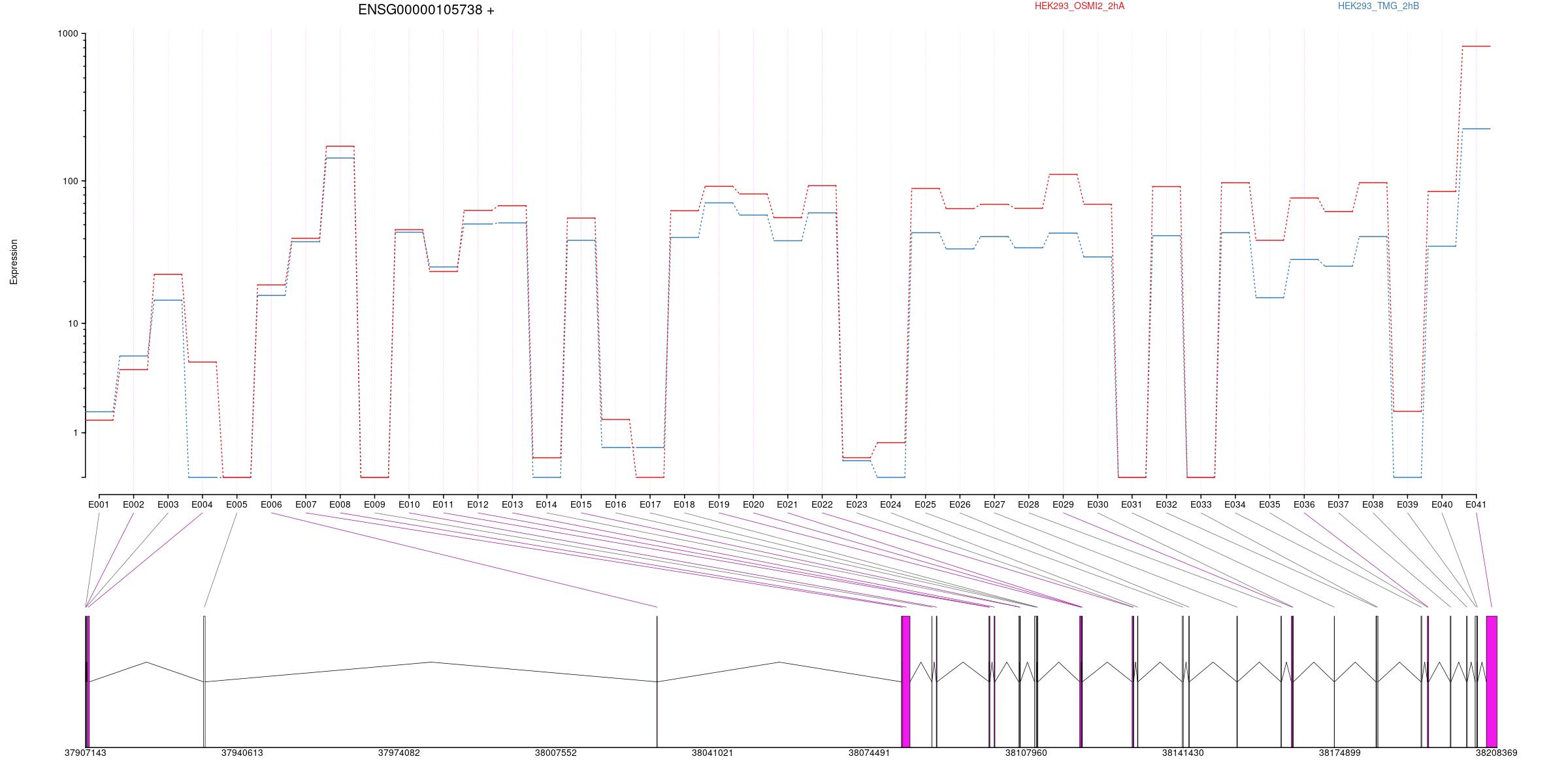The image size is (1568, 784).
Task: Click the red E041 expression segment
Action: pos(1476,46)
